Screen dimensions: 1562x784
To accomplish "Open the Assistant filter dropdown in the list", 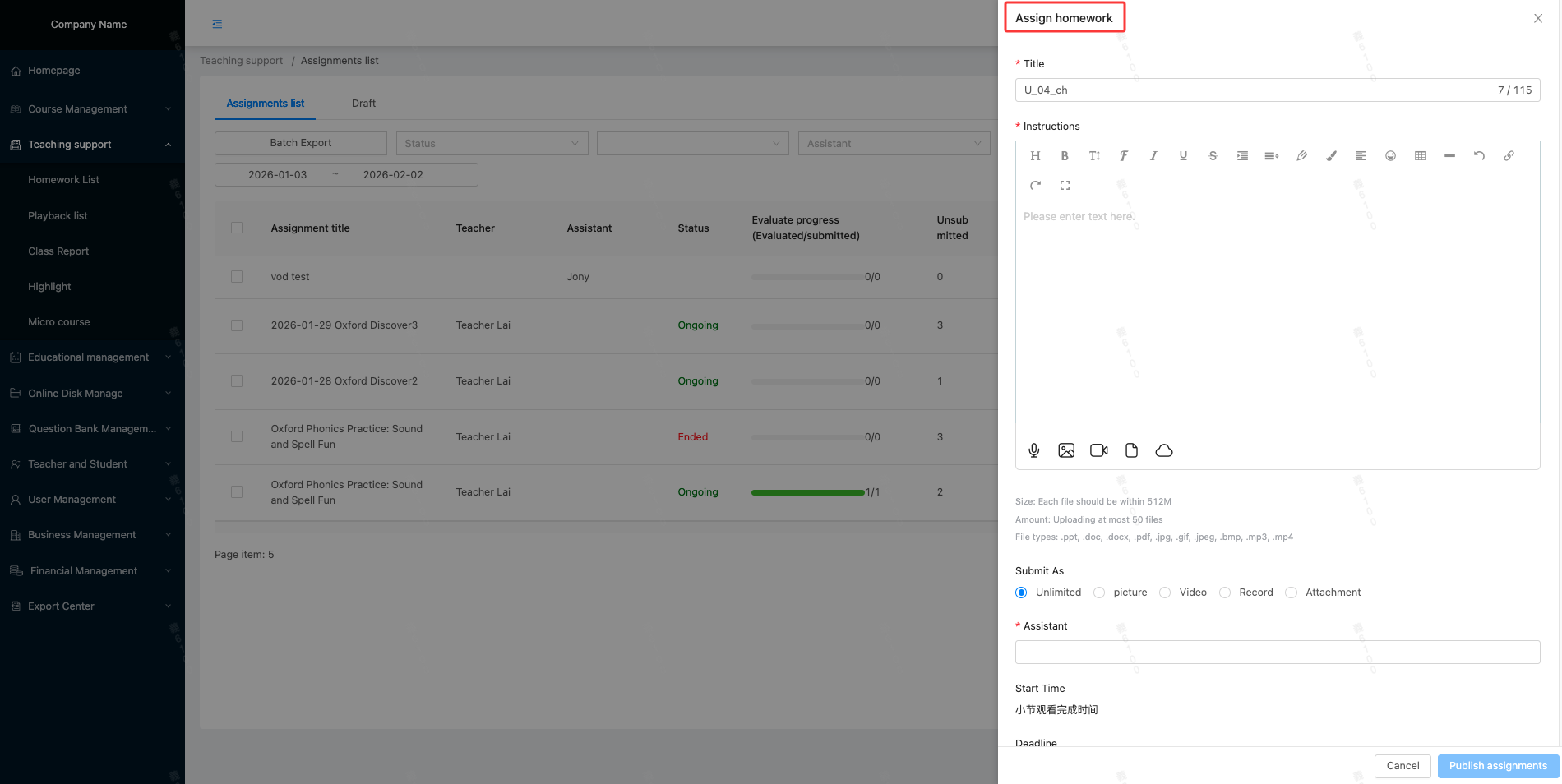I will [x=894, y=144].
